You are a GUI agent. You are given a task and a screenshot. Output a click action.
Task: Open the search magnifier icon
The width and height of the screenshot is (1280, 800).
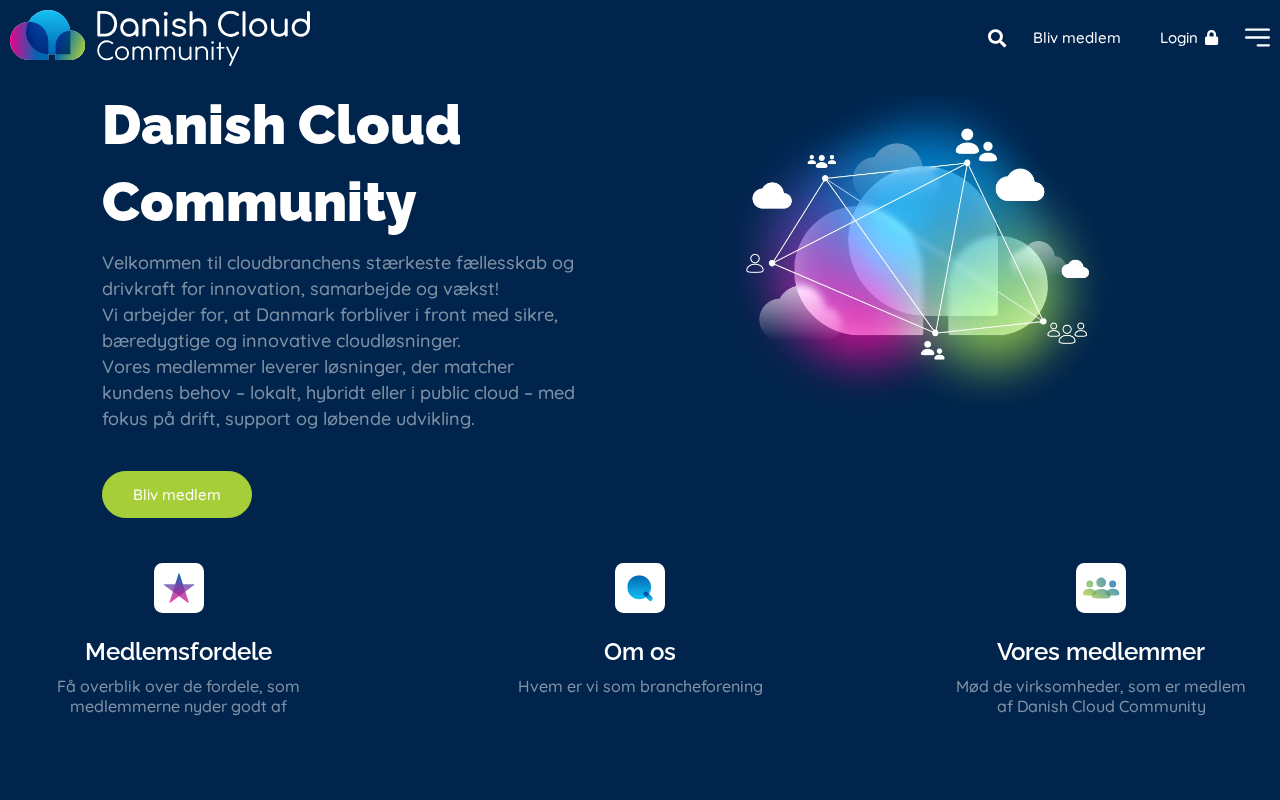997,38
